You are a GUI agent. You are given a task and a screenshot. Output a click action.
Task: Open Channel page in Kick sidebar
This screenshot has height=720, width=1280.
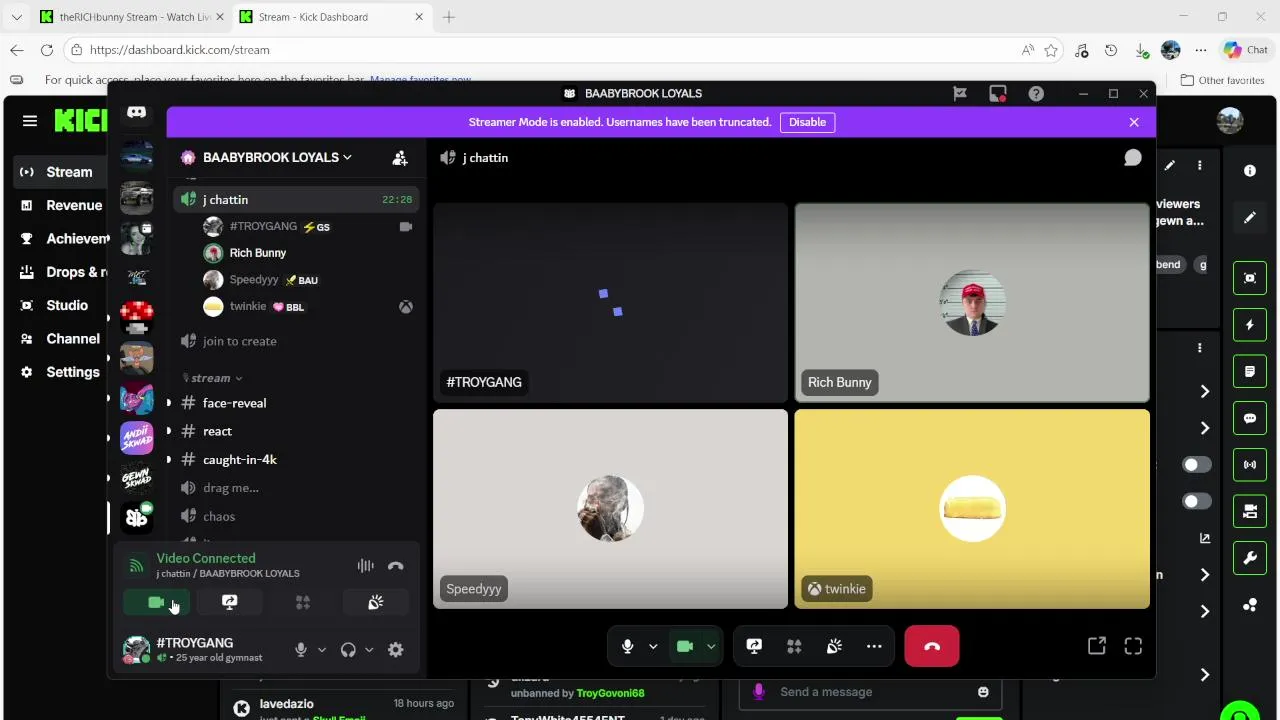tap(60, 338)
